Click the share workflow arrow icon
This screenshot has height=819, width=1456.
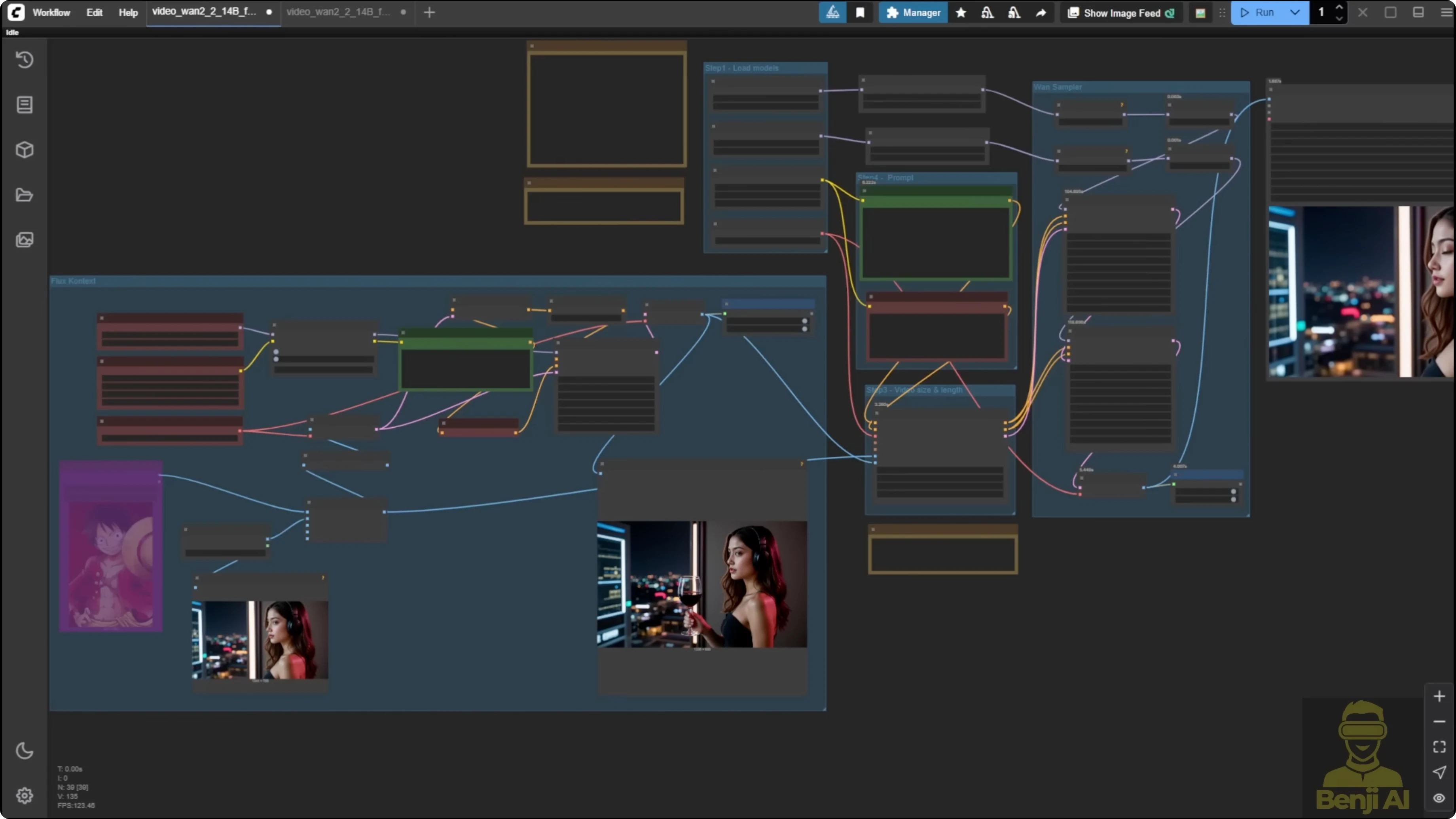pyautogui.click(x=1041, y=12)
